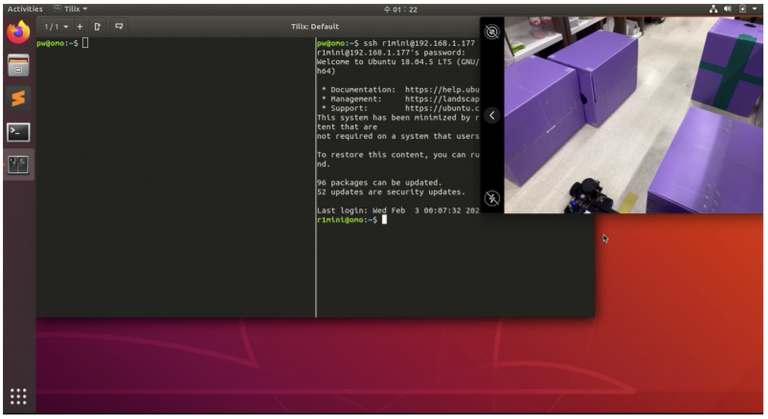Image resolution: width=768 pixels, height=419 pixels.
Task: Toggle the flash-off icon in video overlay
Action: point(492,198)
